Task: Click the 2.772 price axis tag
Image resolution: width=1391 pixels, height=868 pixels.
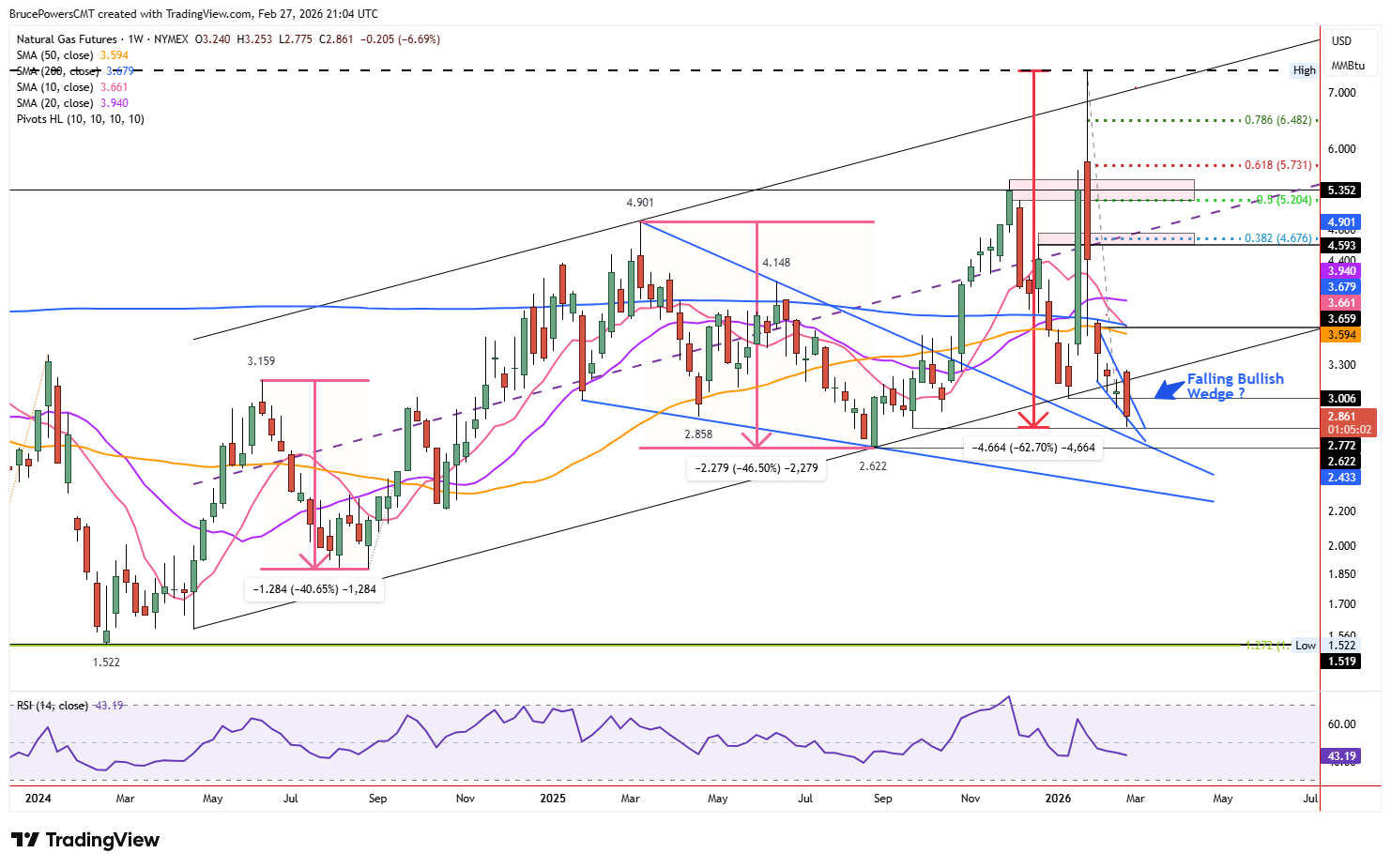Action: [1342, 446]
